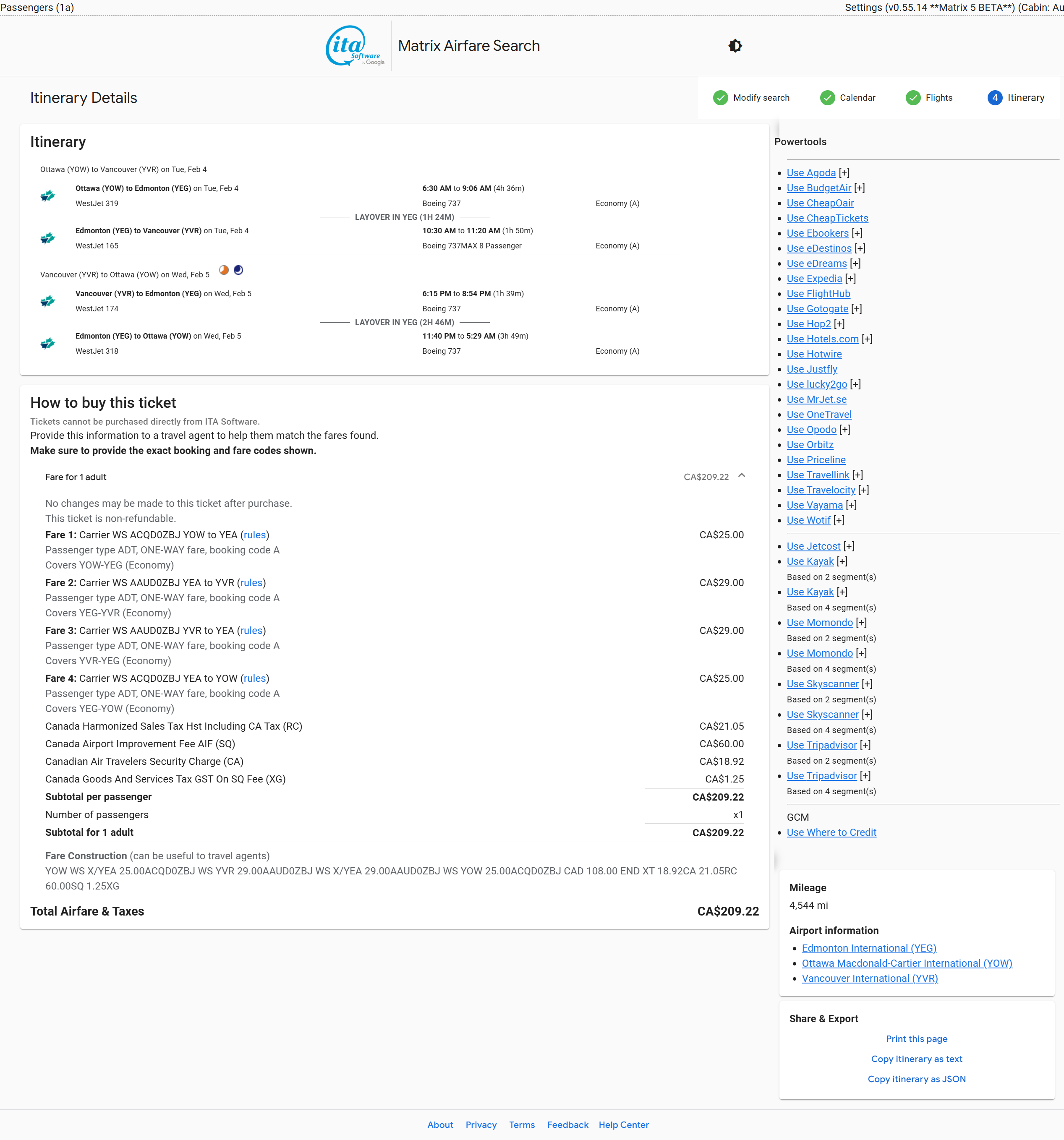Expand the [+] next to Use Expedia
Image resolution: width=1064 pixels, height=1140 pixels.
coord(850,279)
